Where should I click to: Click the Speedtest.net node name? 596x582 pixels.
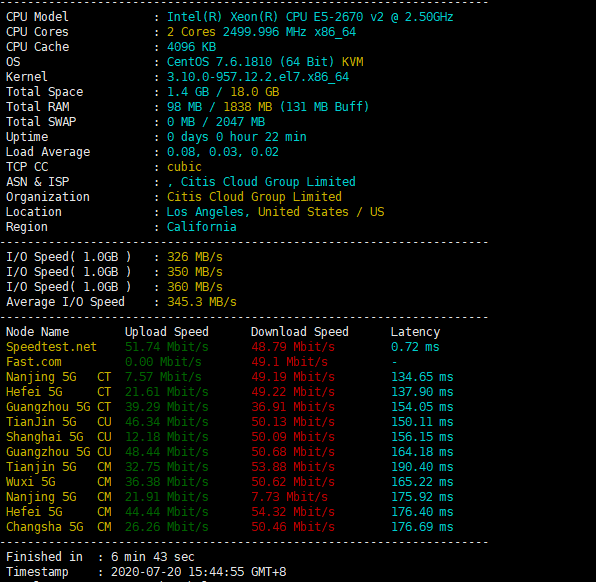coord(51,347)
